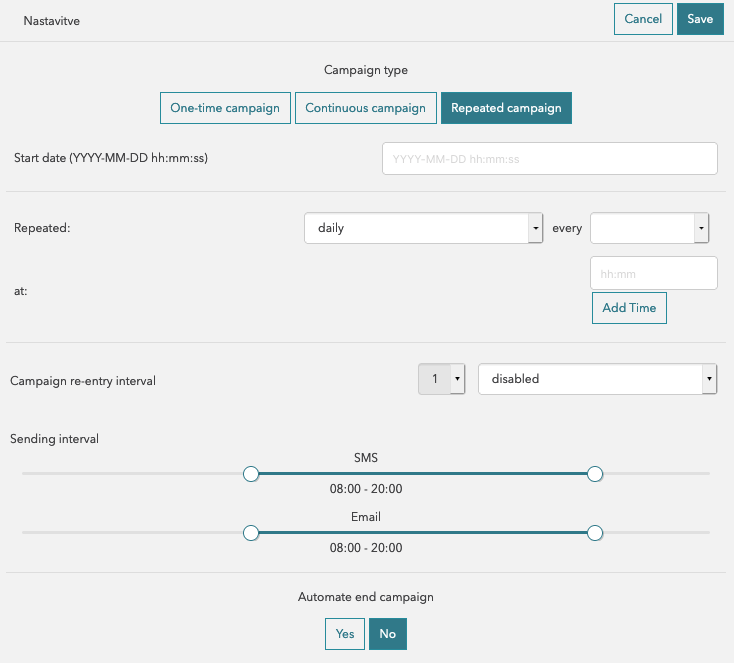Open the 'every' interval dropdown
The height and width of the screenshot is (663, 735).
(x=649, y=228)
